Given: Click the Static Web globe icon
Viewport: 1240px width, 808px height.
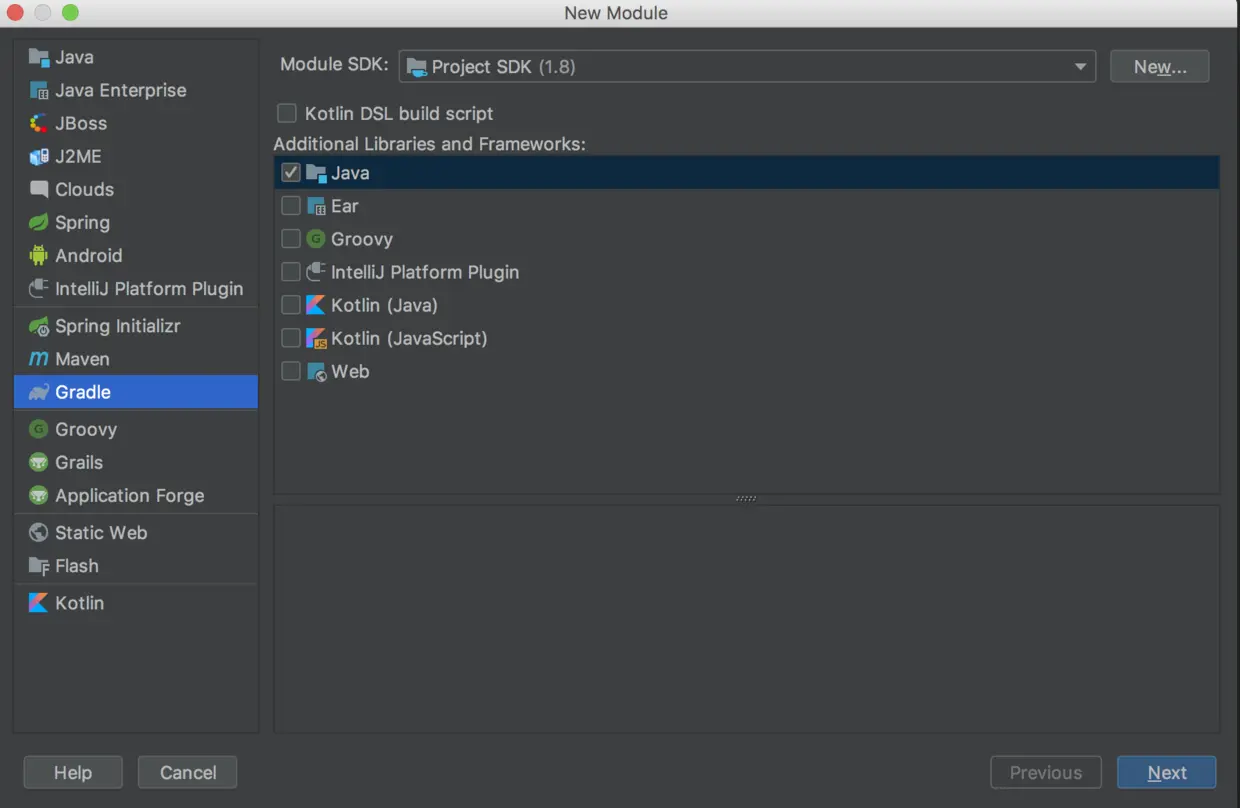Looking at the screenshot, I should click(x=39, y=532).
